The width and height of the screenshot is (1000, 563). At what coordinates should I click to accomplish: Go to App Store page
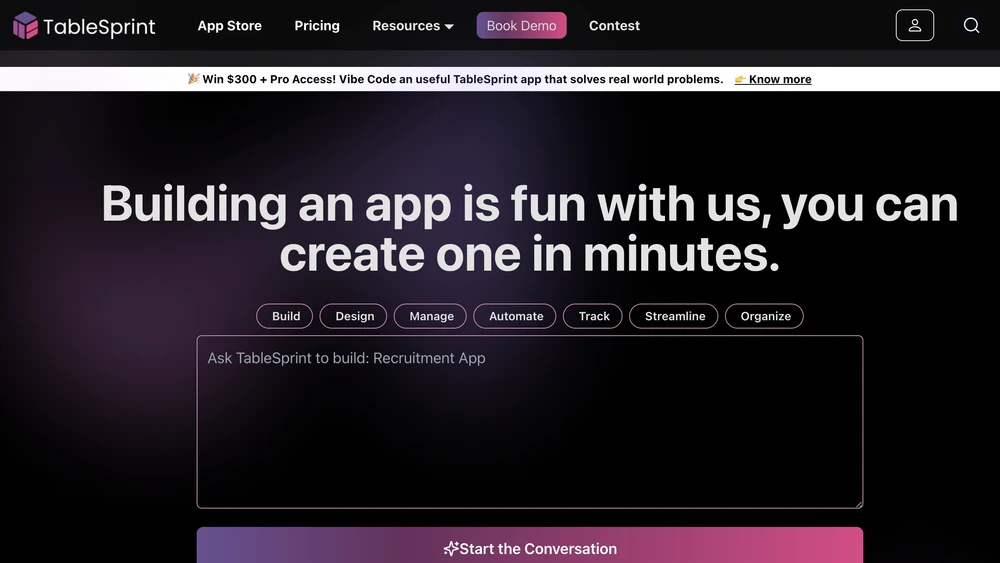(x=230, y=26)
